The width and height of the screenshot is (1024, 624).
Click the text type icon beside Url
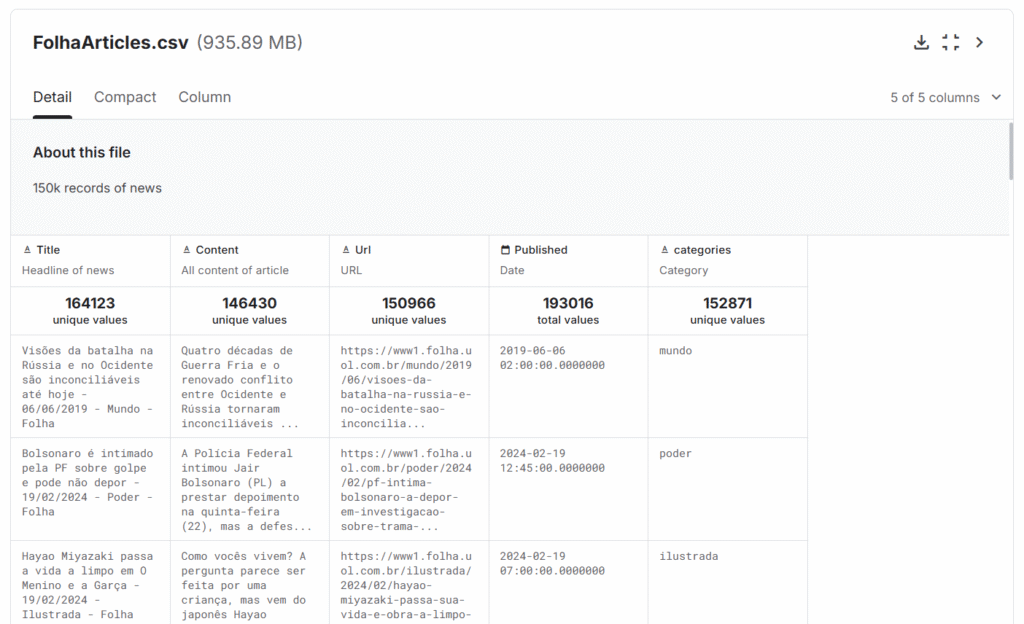345,250
